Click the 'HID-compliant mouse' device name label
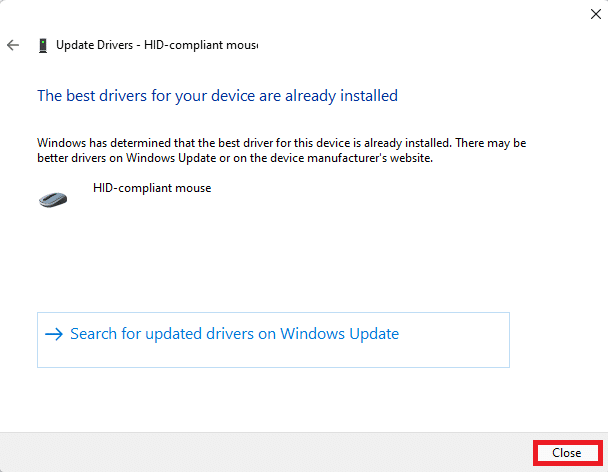Image resolution: width=608 pixels, height=472 pixels. coord(152,188)
